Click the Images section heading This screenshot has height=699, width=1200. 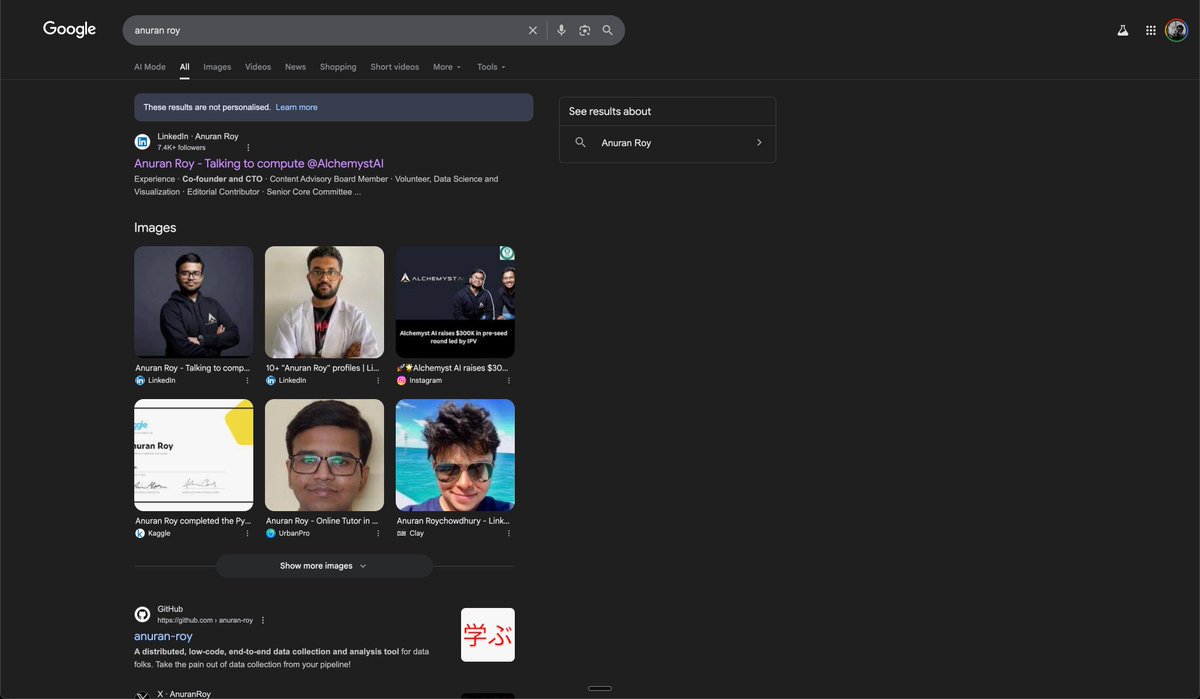pos(155,228)
